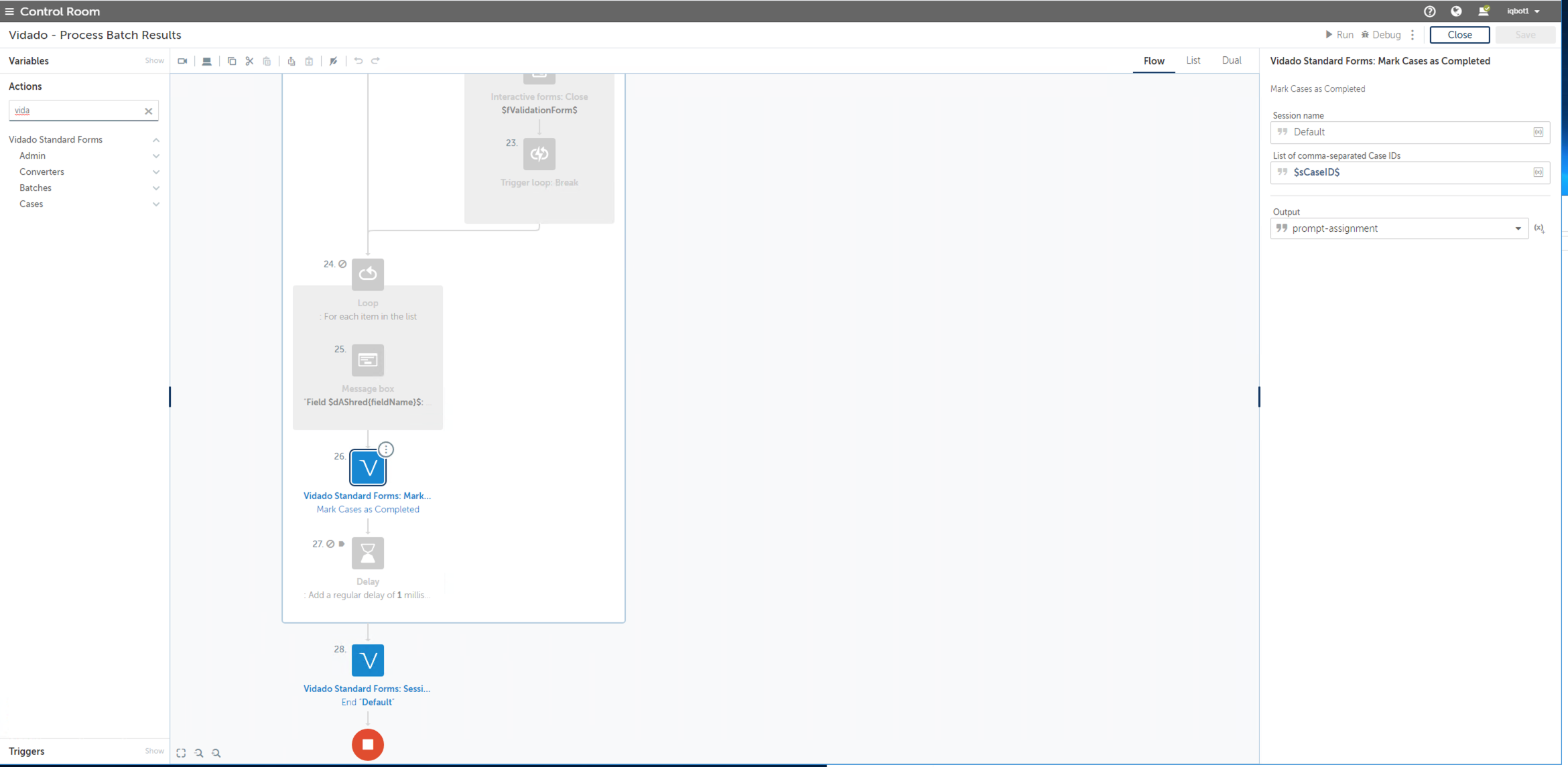Click copy to shared clipboard icon
The width and height of the screenshot is (1568, 767).
coord(291,61)
